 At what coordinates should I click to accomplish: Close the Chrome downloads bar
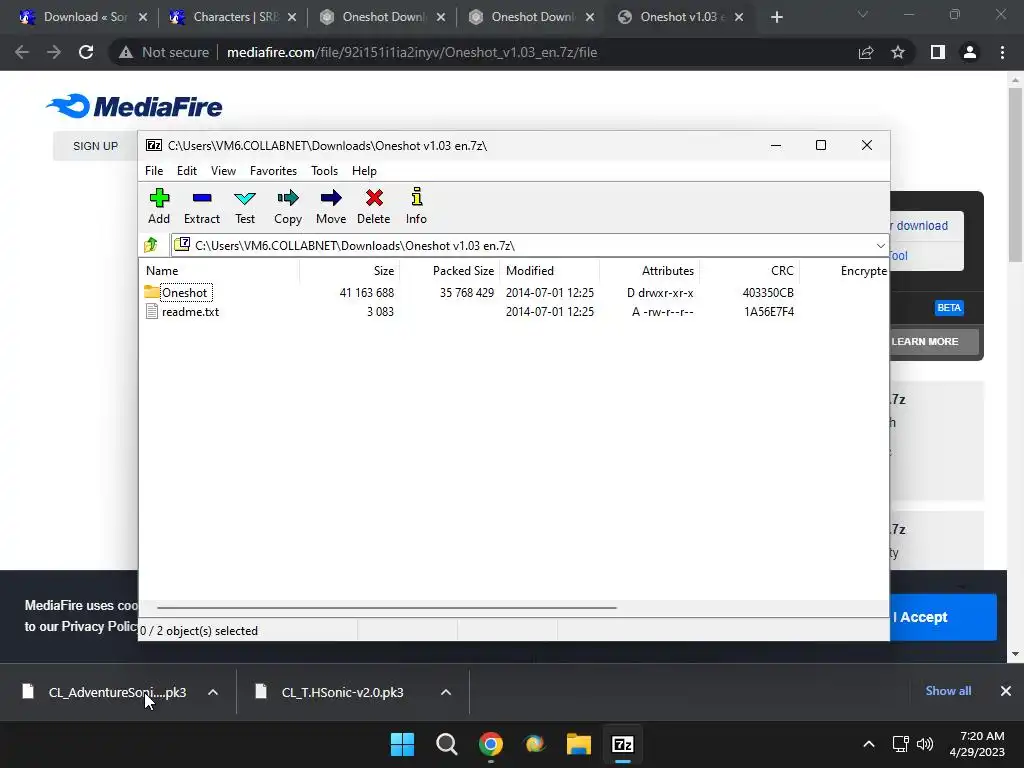tap(1006, 691)
